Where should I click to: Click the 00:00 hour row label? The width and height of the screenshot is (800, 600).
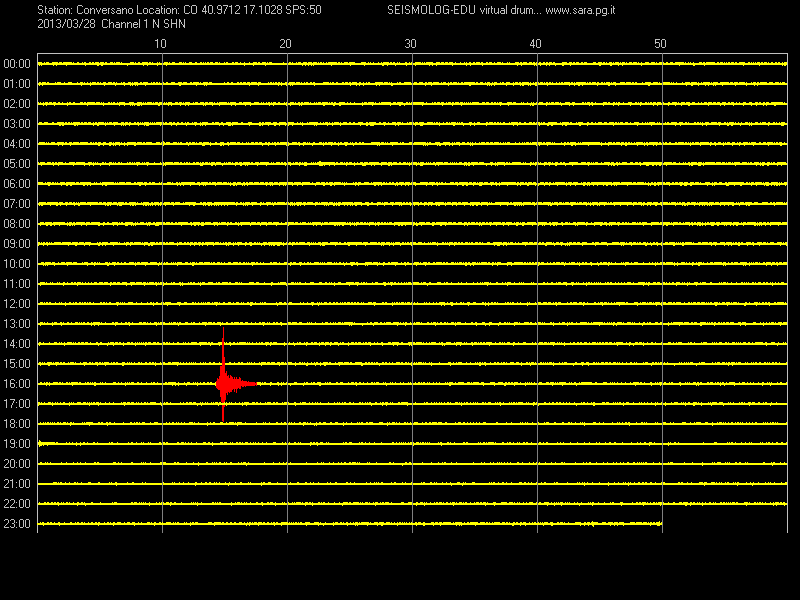[17, 64]
